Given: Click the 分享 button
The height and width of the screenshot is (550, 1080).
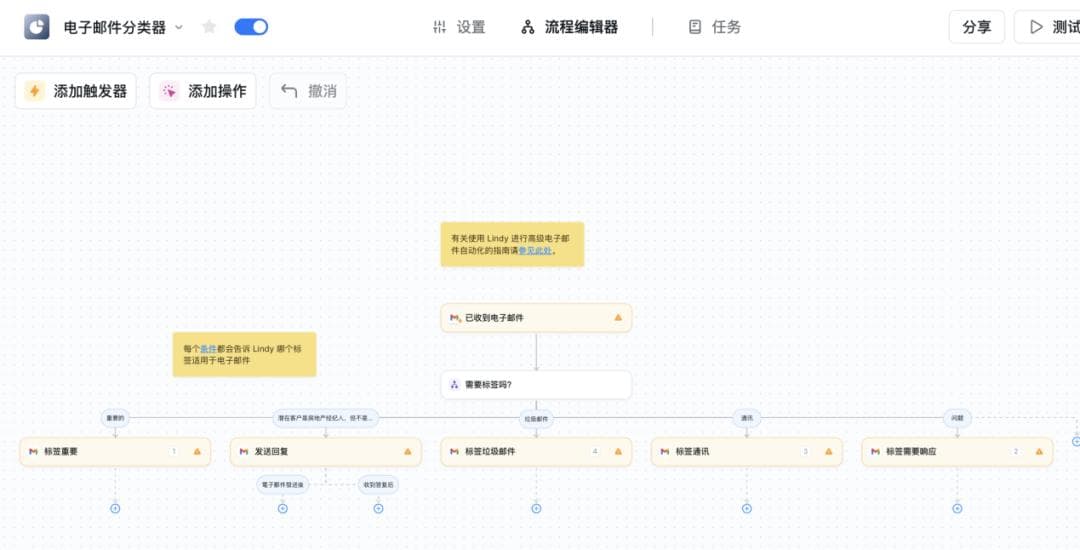Looking at the screenshot, I should 976,27.
